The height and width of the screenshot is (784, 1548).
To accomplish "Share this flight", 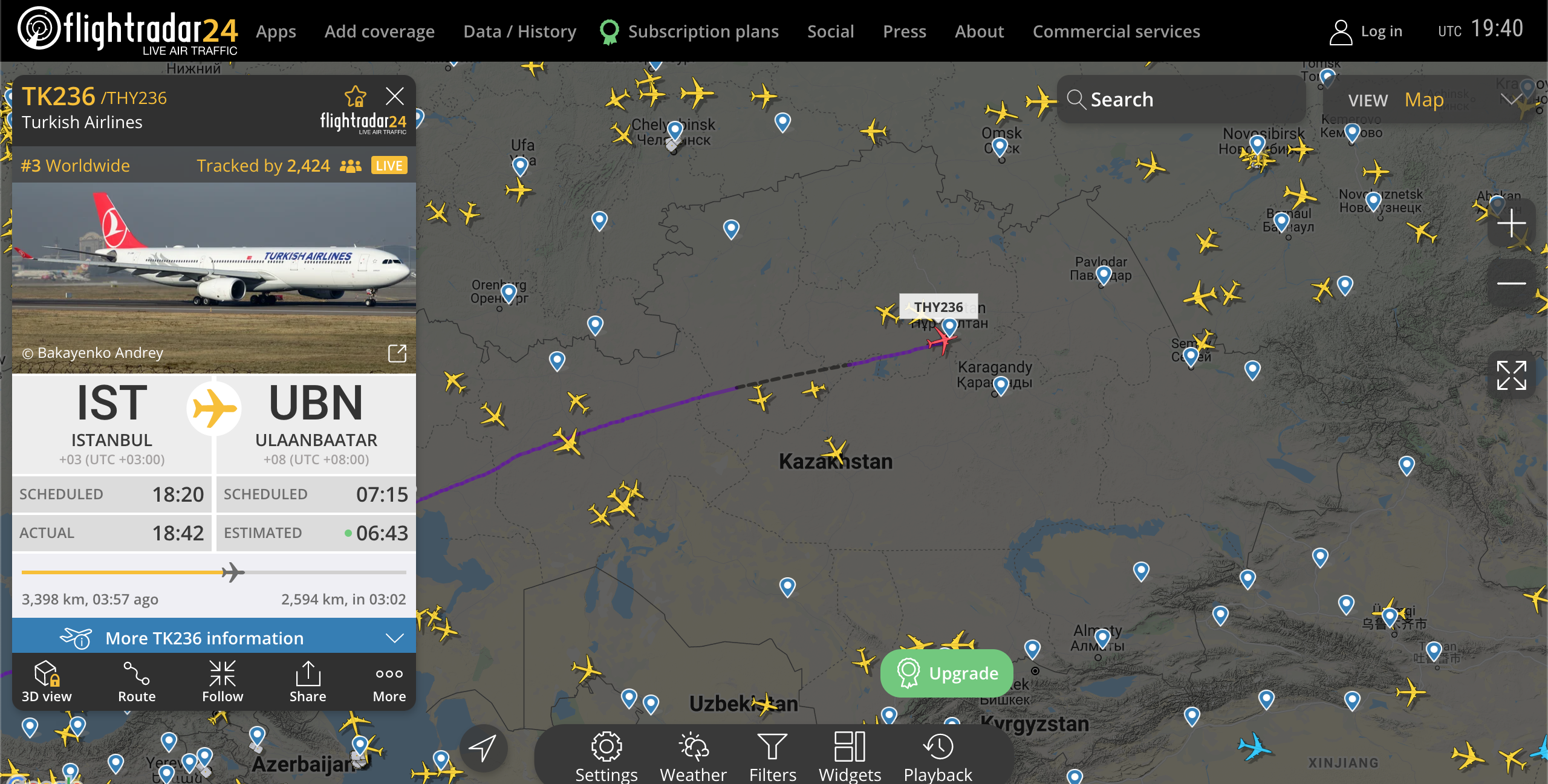I will (308, 681).
